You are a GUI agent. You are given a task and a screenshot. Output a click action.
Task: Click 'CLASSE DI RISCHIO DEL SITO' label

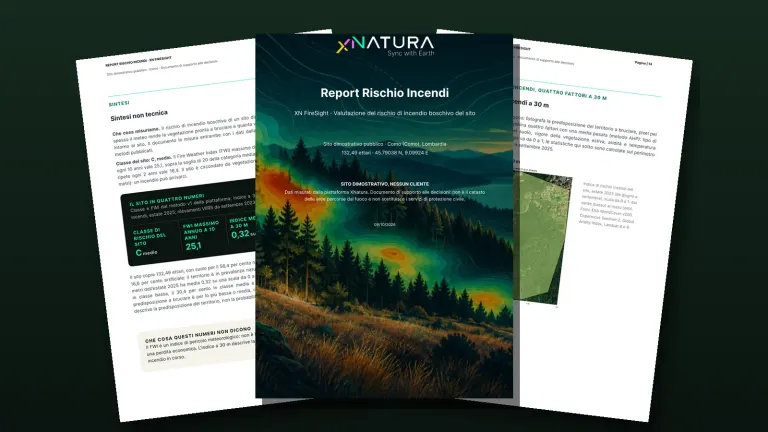pos(149,237)
